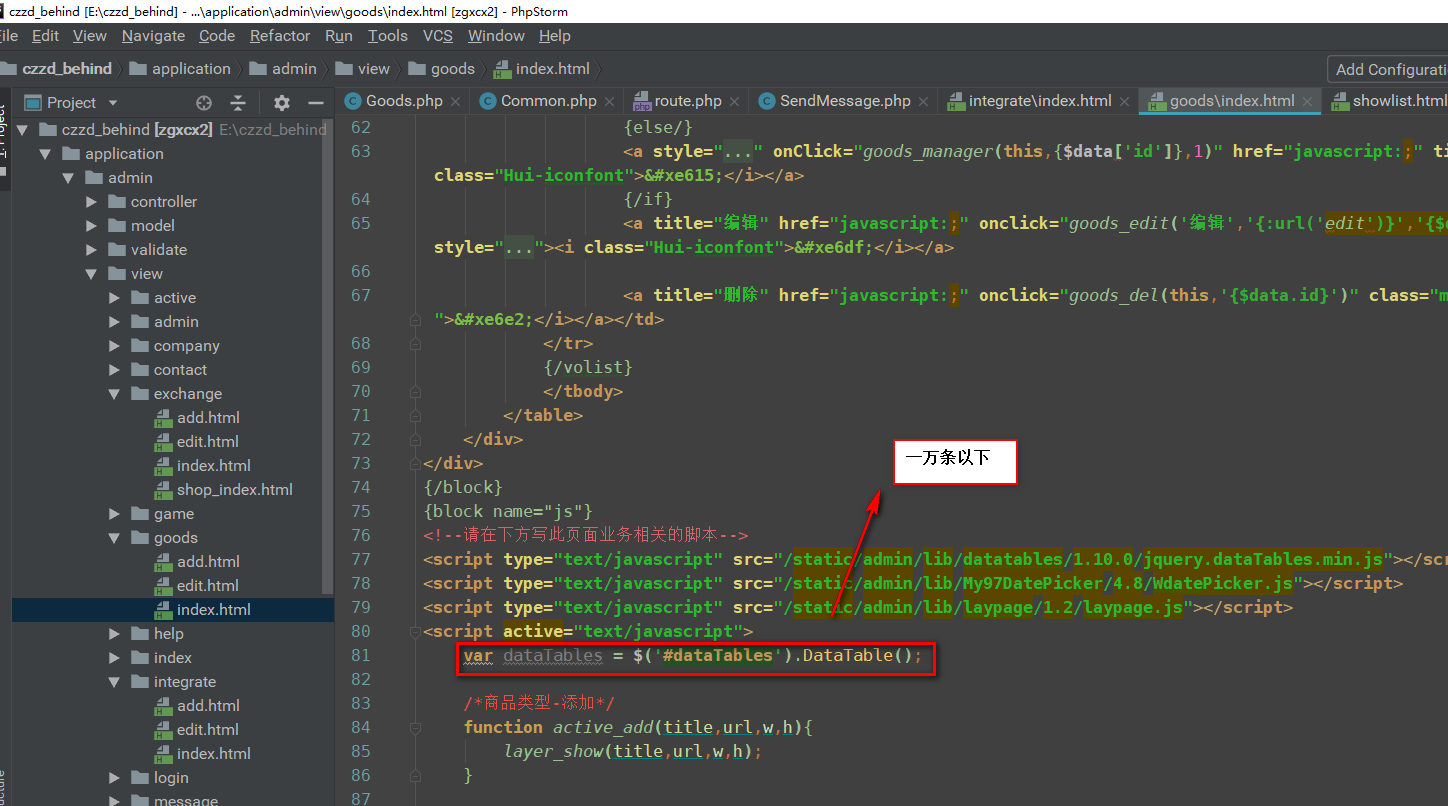This screenshot has width=1448, height=806.
Task: Select index.html under integrate folder
Action: click(214, 754)
